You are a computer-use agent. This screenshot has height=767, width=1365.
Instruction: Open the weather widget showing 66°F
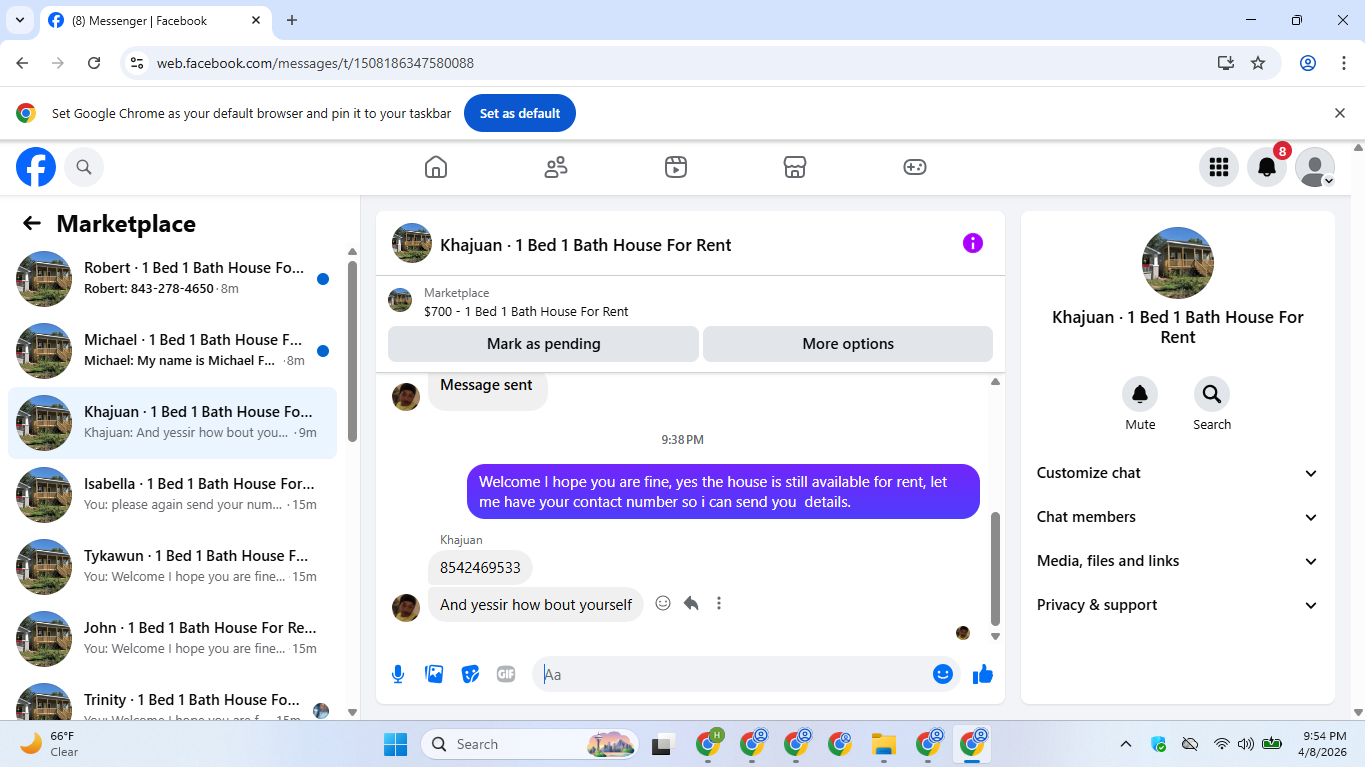pos(50,744)
